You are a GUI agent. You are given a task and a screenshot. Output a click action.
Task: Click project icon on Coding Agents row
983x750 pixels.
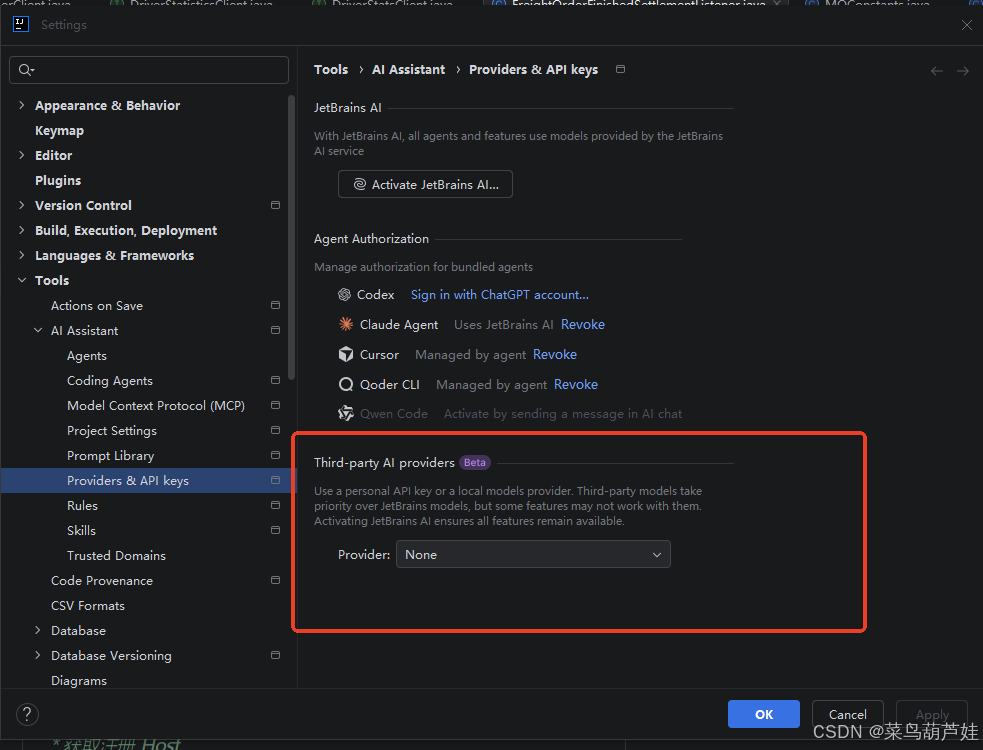275,380
